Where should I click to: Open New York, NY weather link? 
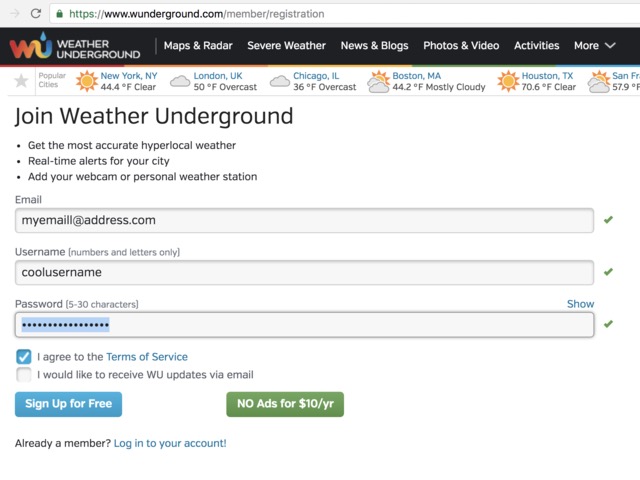129,76
